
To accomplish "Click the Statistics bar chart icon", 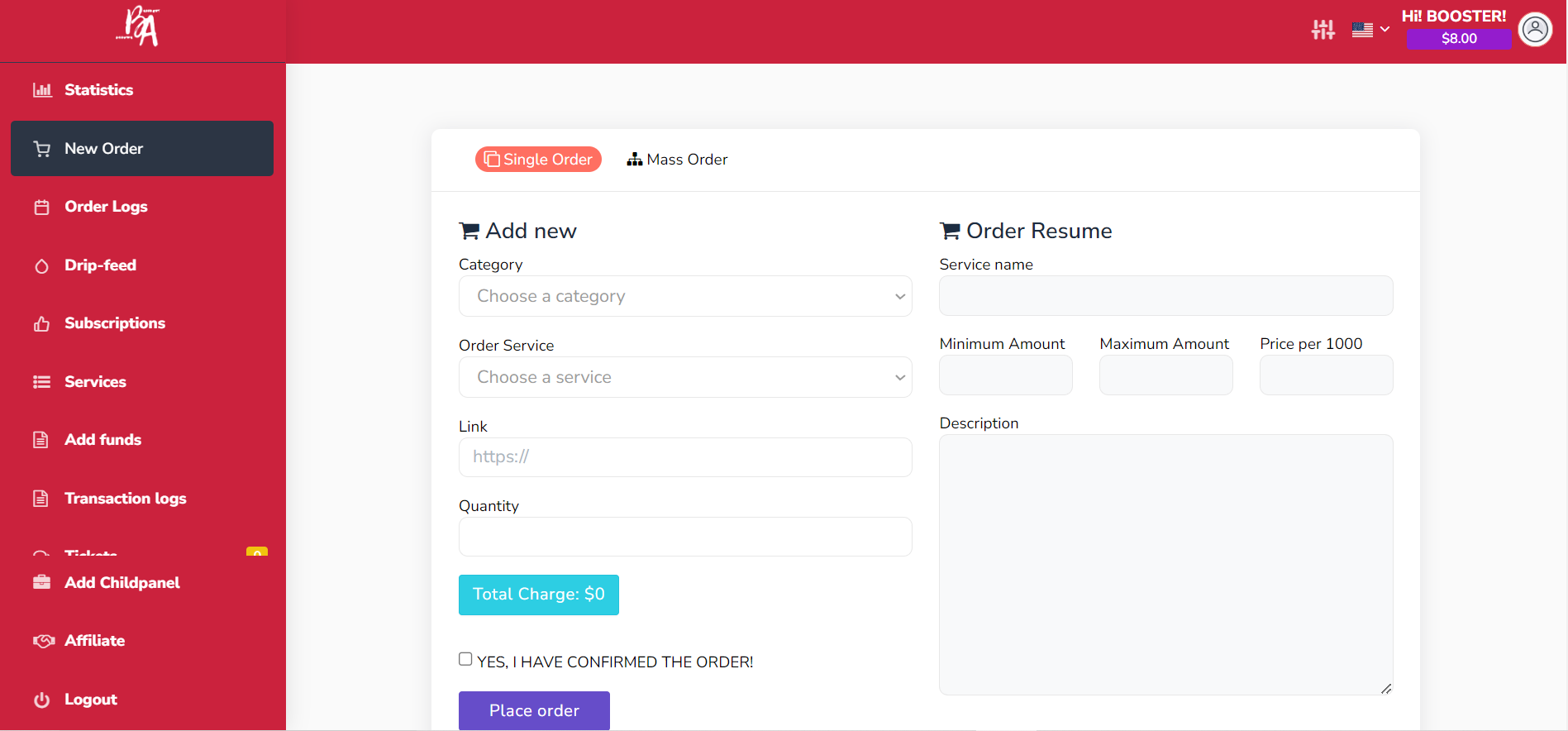I will click(x=42, y=90).
